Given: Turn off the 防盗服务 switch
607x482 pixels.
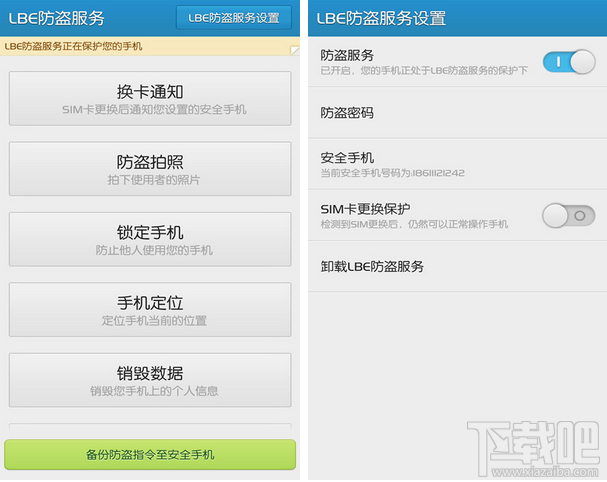Looking at the screenshot, I should click(x=569, y=62).
